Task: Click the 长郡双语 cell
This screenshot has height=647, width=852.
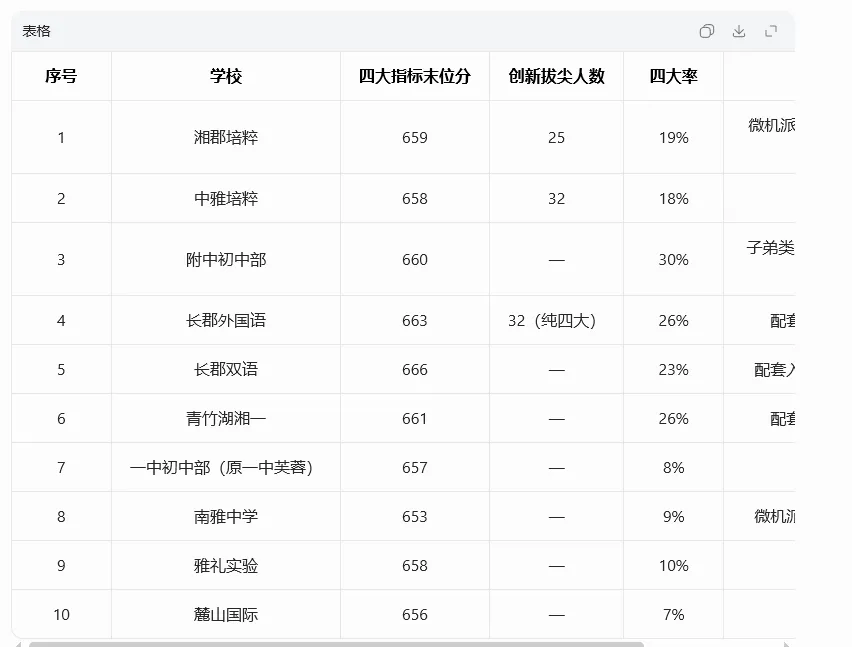Action: tap(226, 369)
